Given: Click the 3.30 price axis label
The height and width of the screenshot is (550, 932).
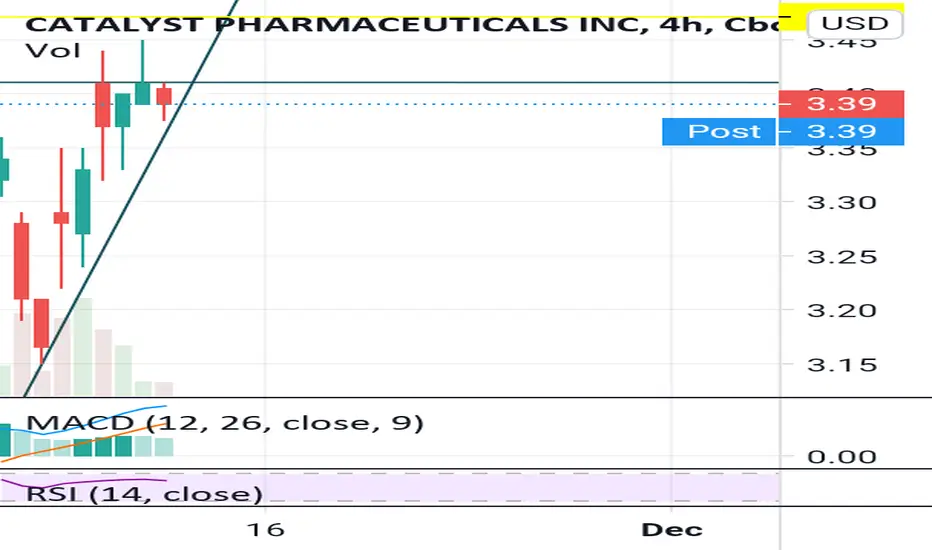Looking at the screenshot, I should pyautogui.click(x=841, y=202).
